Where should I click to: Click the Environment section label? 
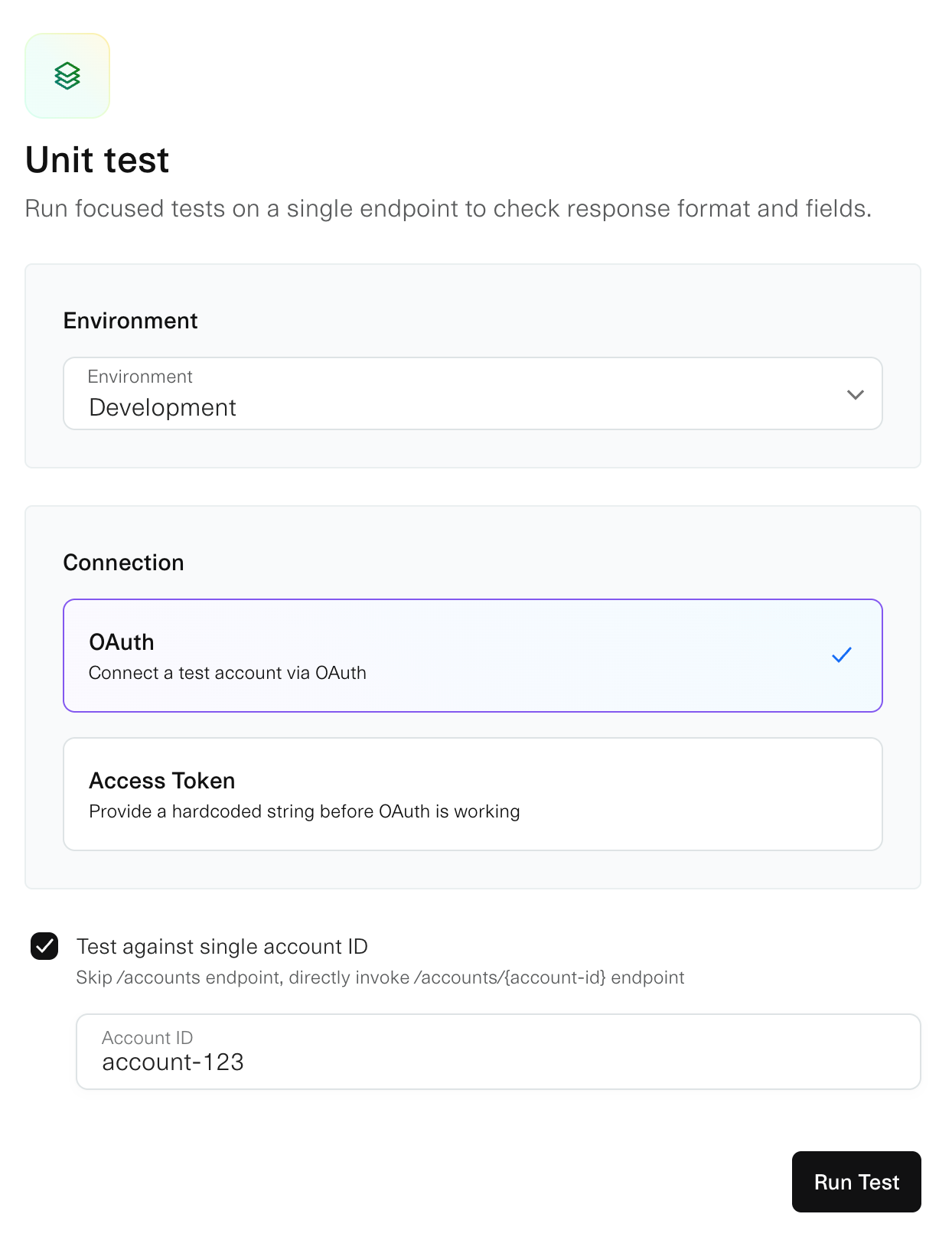click(131, 321)
